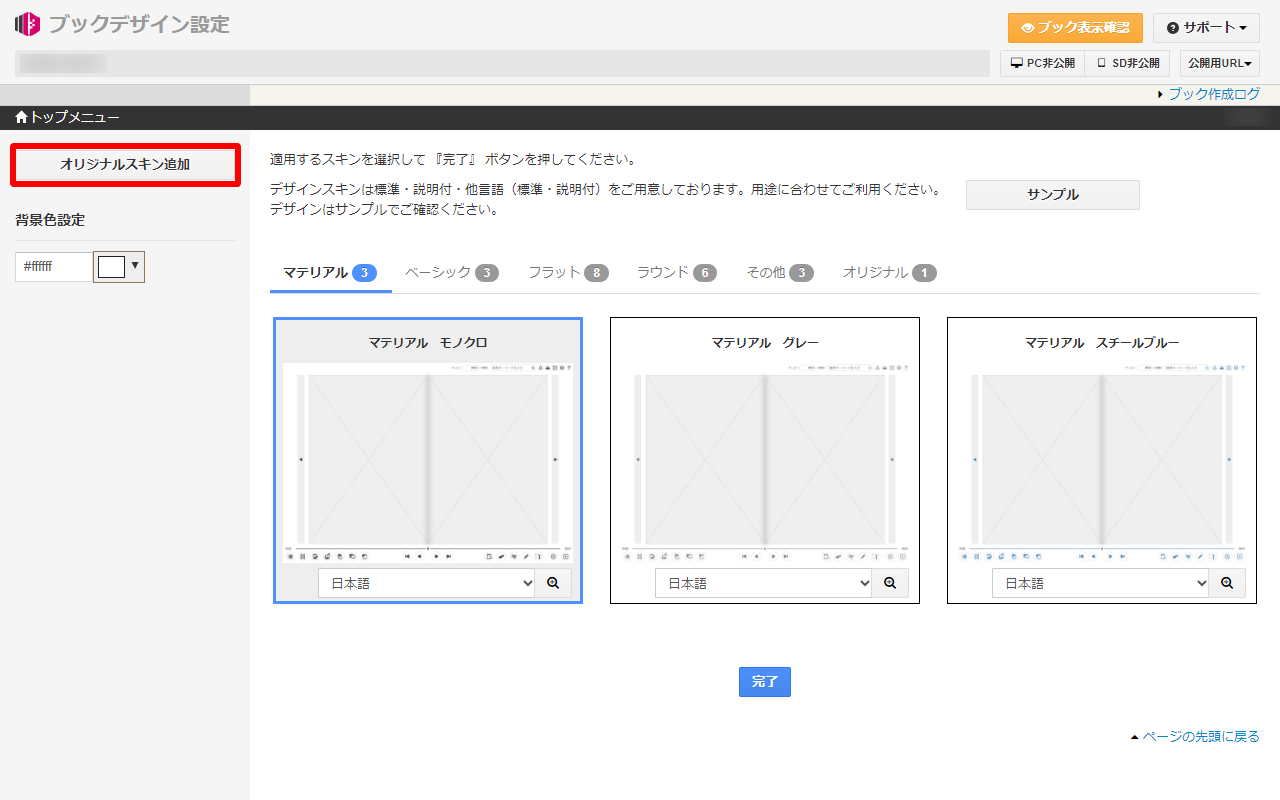Click the monitor icon on PC非公開 button

tap(1016, 62)
